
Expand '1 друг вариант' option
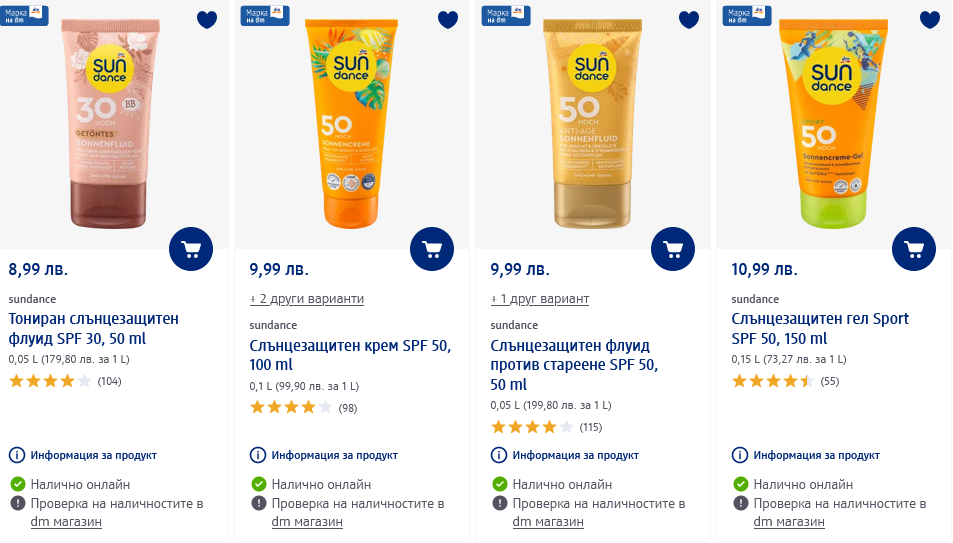[540, 299]
